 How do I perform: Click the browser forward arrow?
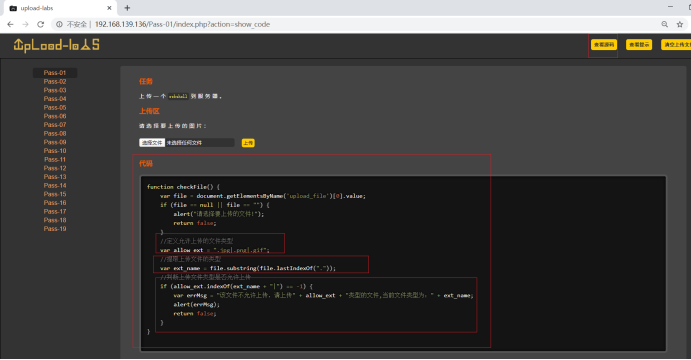(x=25, y=24)
